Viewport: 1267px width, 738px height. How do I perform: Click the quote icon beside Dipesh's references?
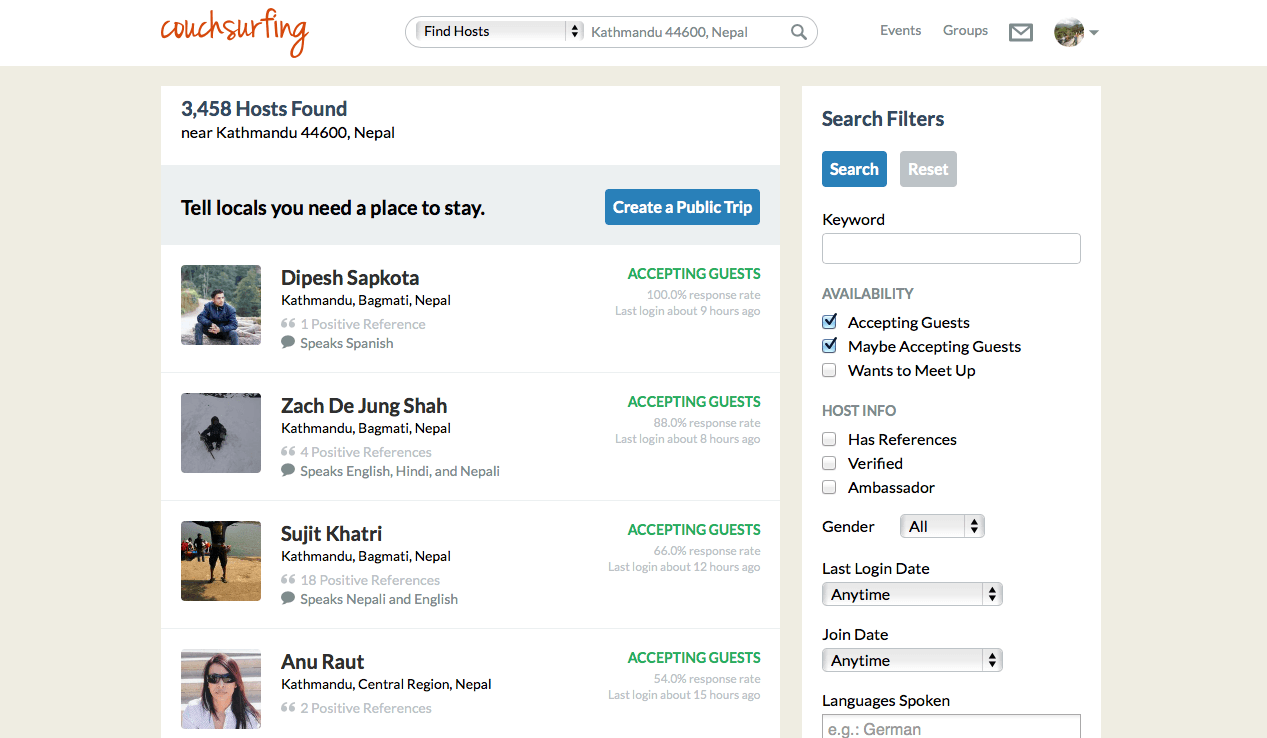coord(288,324)
